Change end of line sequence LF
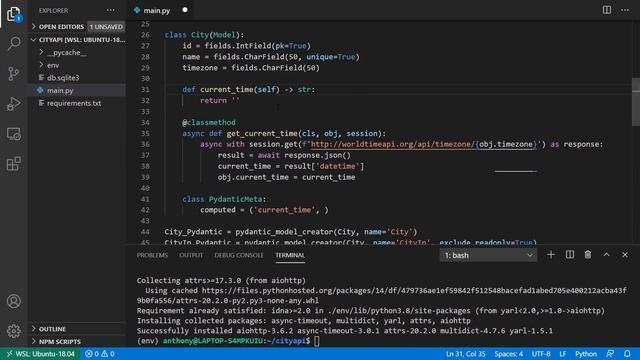640x360 pixels. [562, 354]
